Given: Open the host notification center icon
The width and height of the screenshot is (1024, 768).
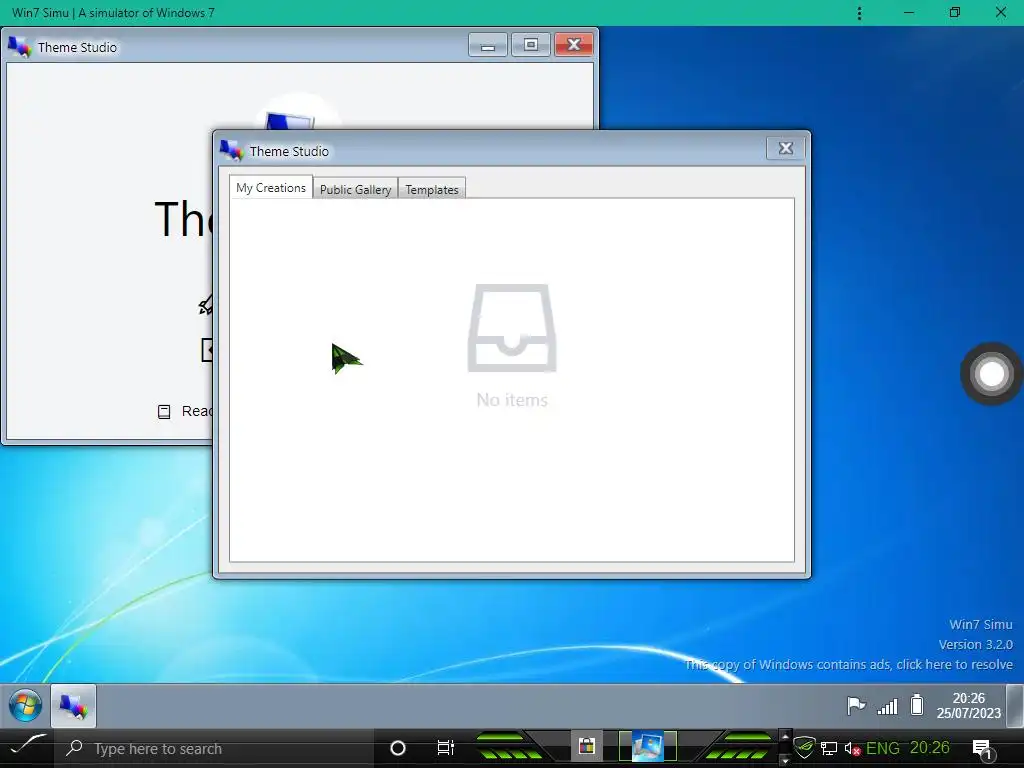Looking at the screenshot, I should point(983,749).
